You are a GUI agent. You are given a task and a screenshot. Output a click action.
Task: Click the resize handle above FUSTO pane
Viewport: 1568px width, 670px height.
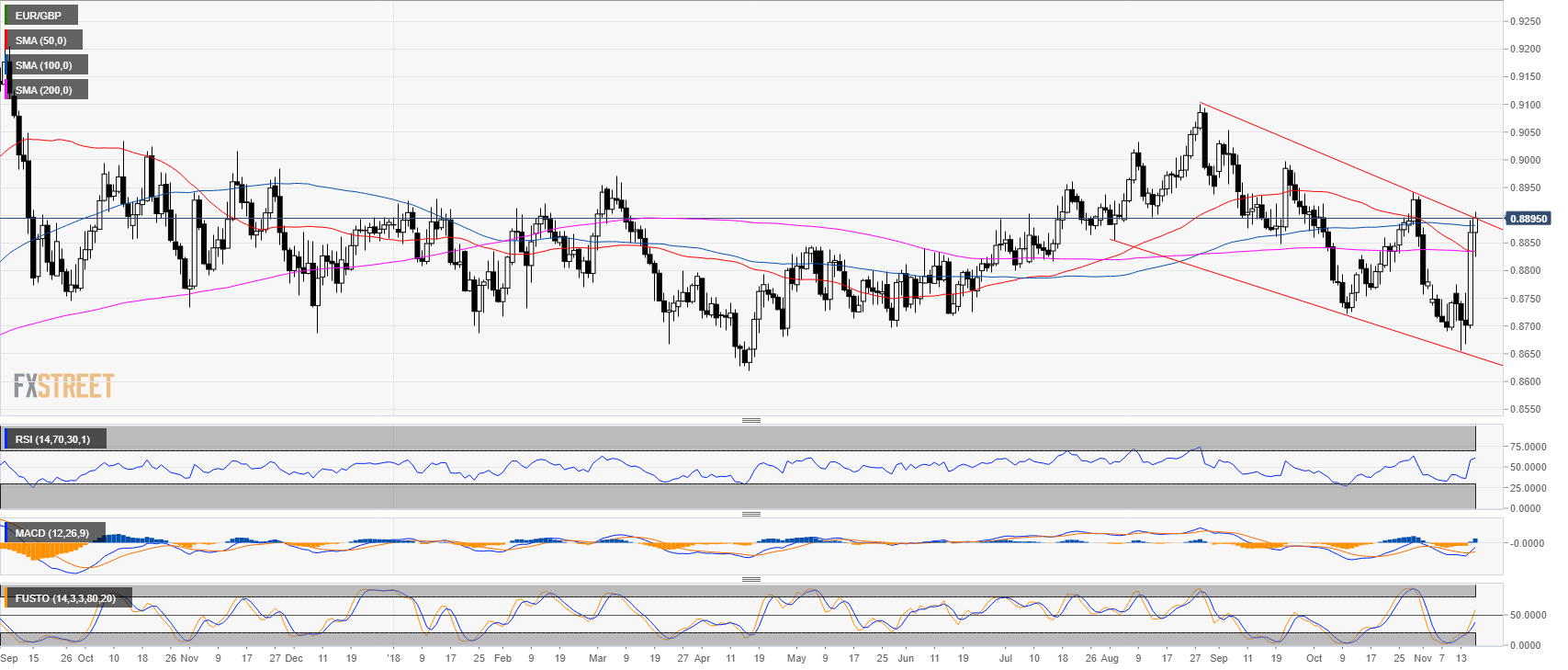point(750,579)
